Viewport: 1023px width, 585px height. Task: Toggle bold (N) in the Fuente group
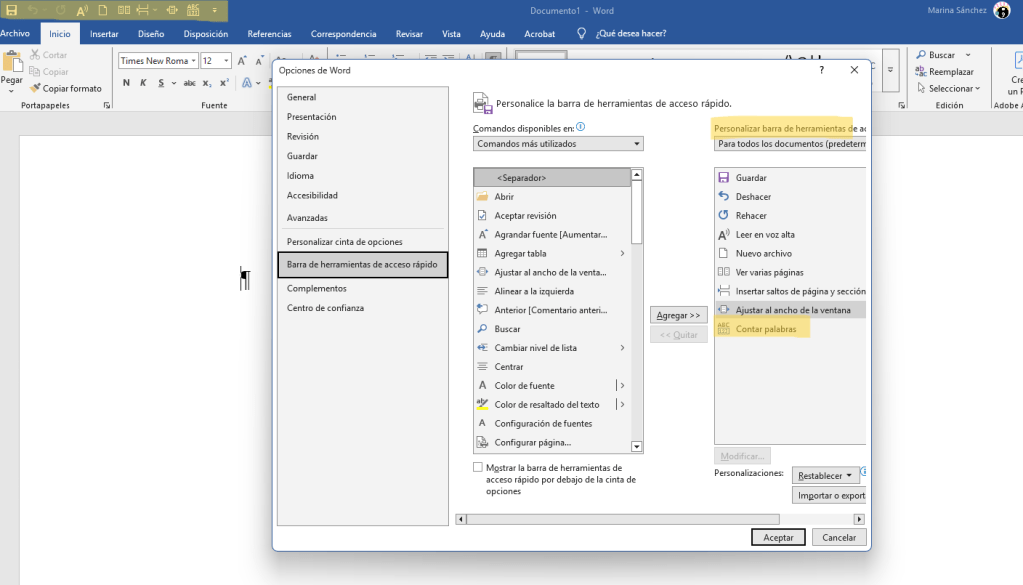pyautogui.click(x=127, y=83)
